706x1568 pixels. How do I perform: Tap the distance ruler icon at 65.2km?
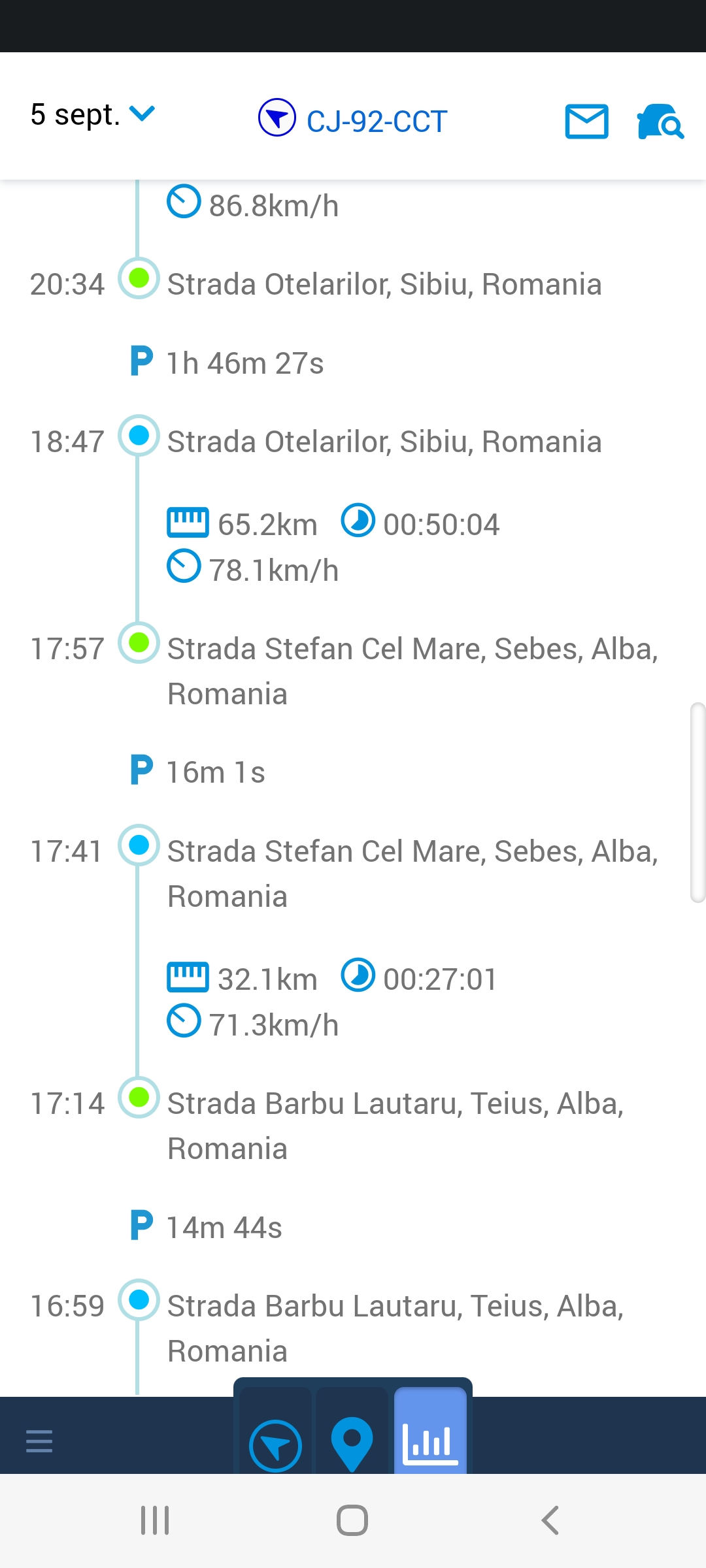(x=188, y=522)
